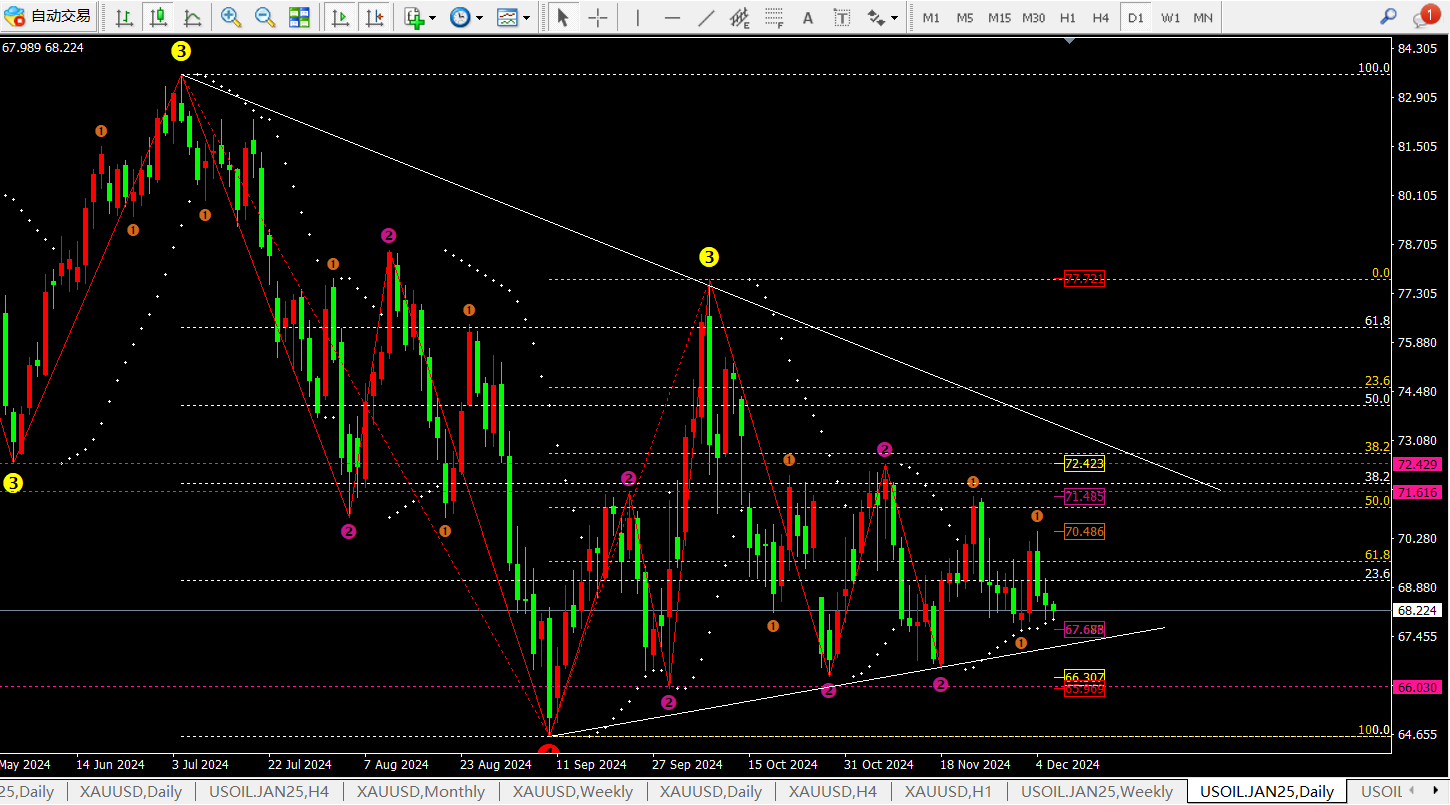The width and height of the screenshot is (1450, 805).
Task: Zoom out of the chart
Action: [265, 17]
